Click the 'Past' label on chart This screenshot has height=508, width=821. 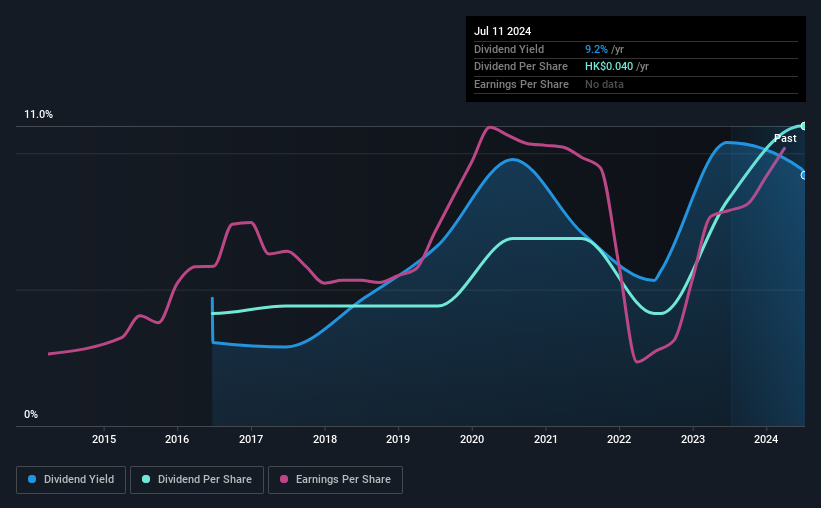point(785,138)
